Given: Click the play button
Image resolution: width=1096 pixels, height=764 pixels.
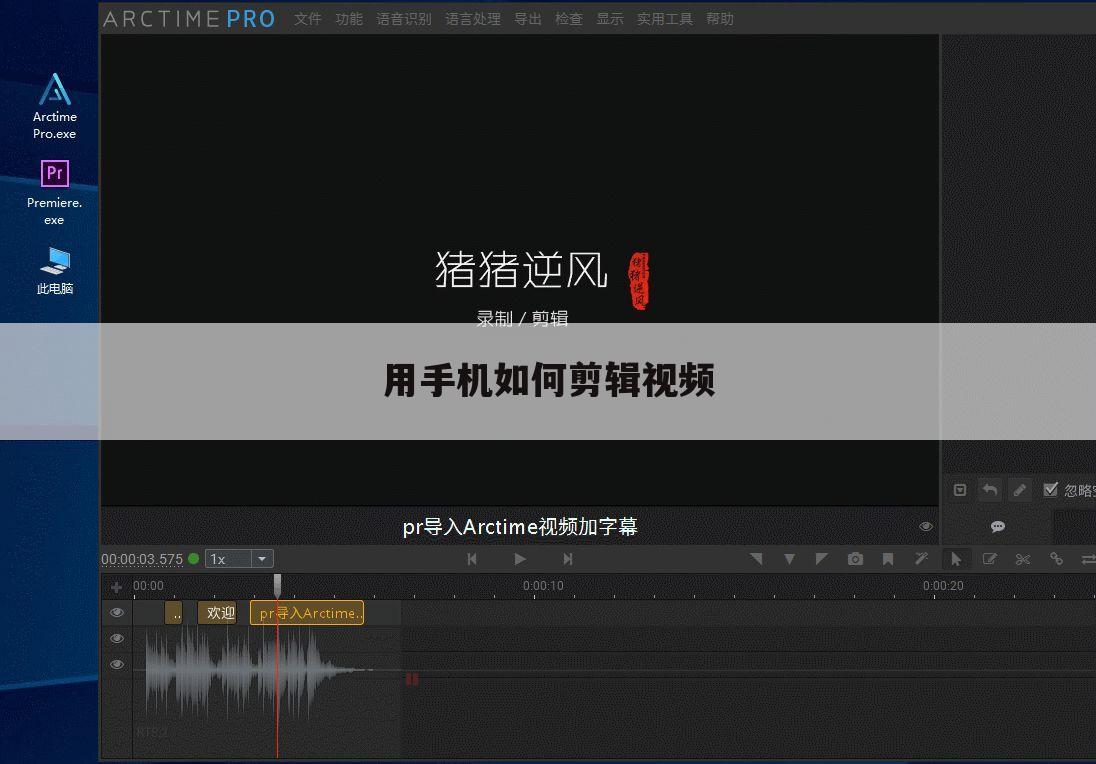Looking at the screenshot, I should pyautogui.click(x=520, y=558).
